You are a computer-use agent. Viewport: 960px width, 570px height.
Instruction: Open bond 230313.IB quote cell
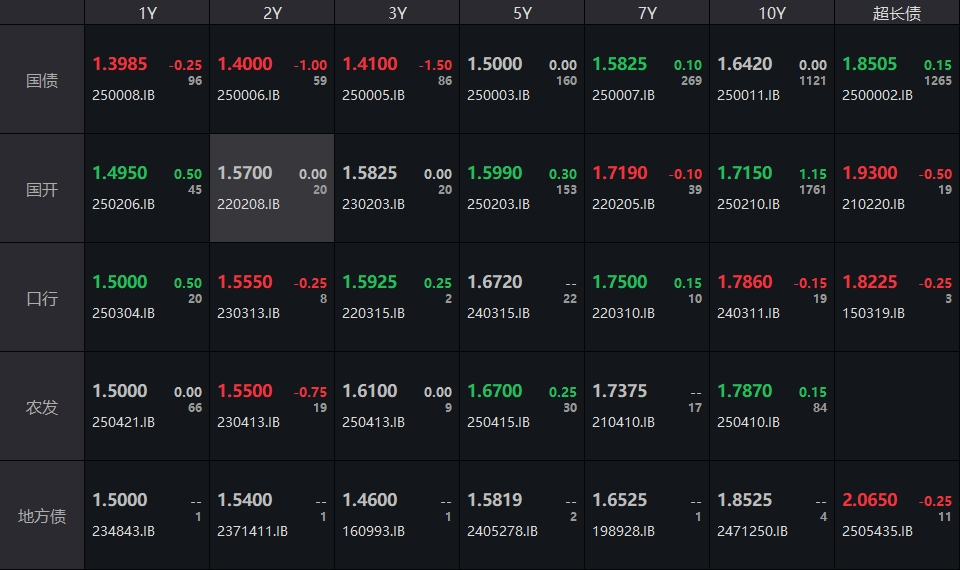point(271,297)
